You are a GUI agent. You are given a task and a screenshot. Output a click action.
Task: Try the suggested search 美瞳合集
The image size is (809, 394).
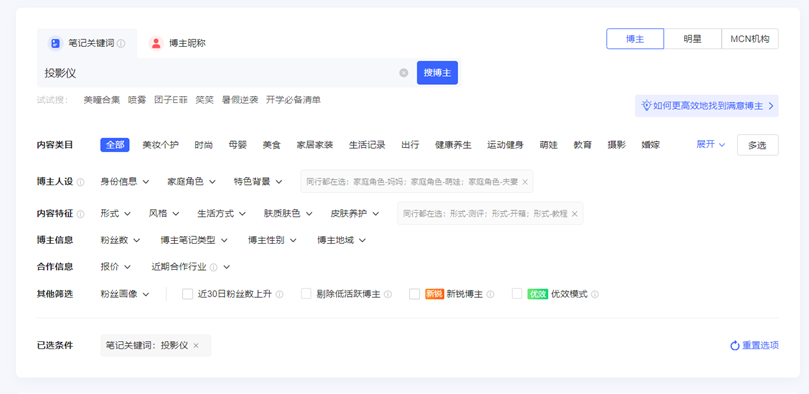click(x=102, y=100)
